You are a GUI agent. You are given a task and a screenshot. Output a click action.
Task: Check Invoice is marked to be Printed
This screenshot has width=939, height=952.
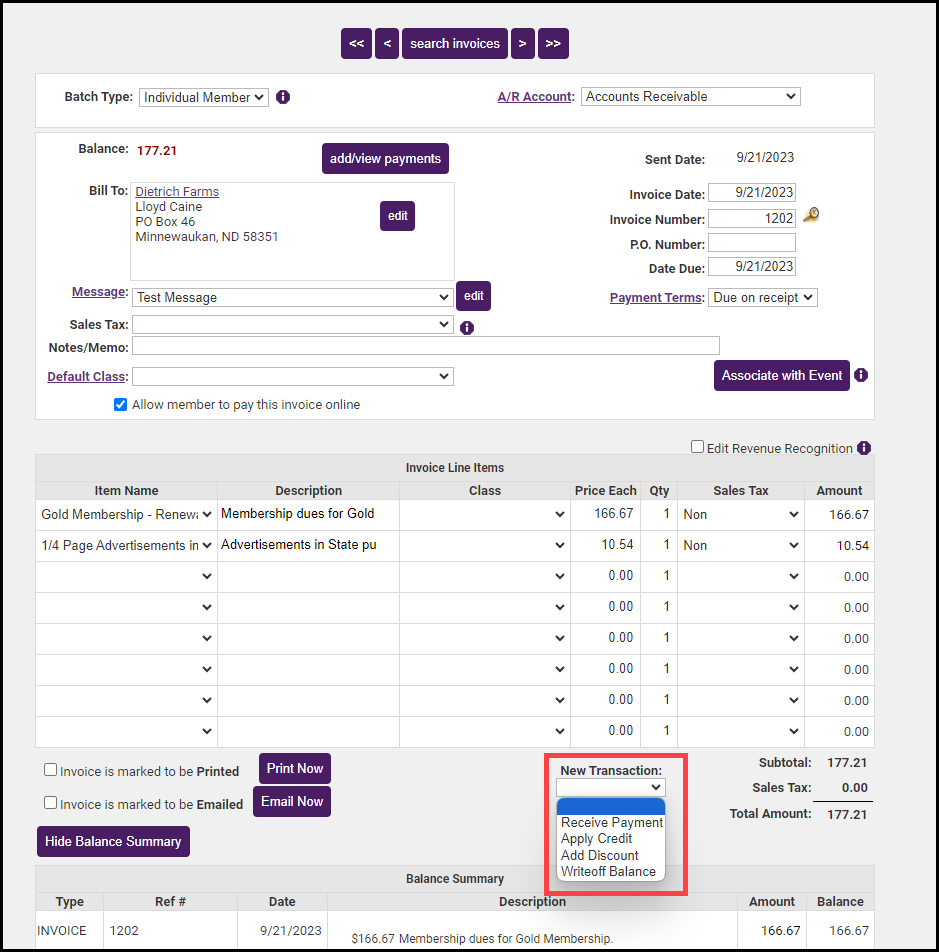[x=50, y=770]
